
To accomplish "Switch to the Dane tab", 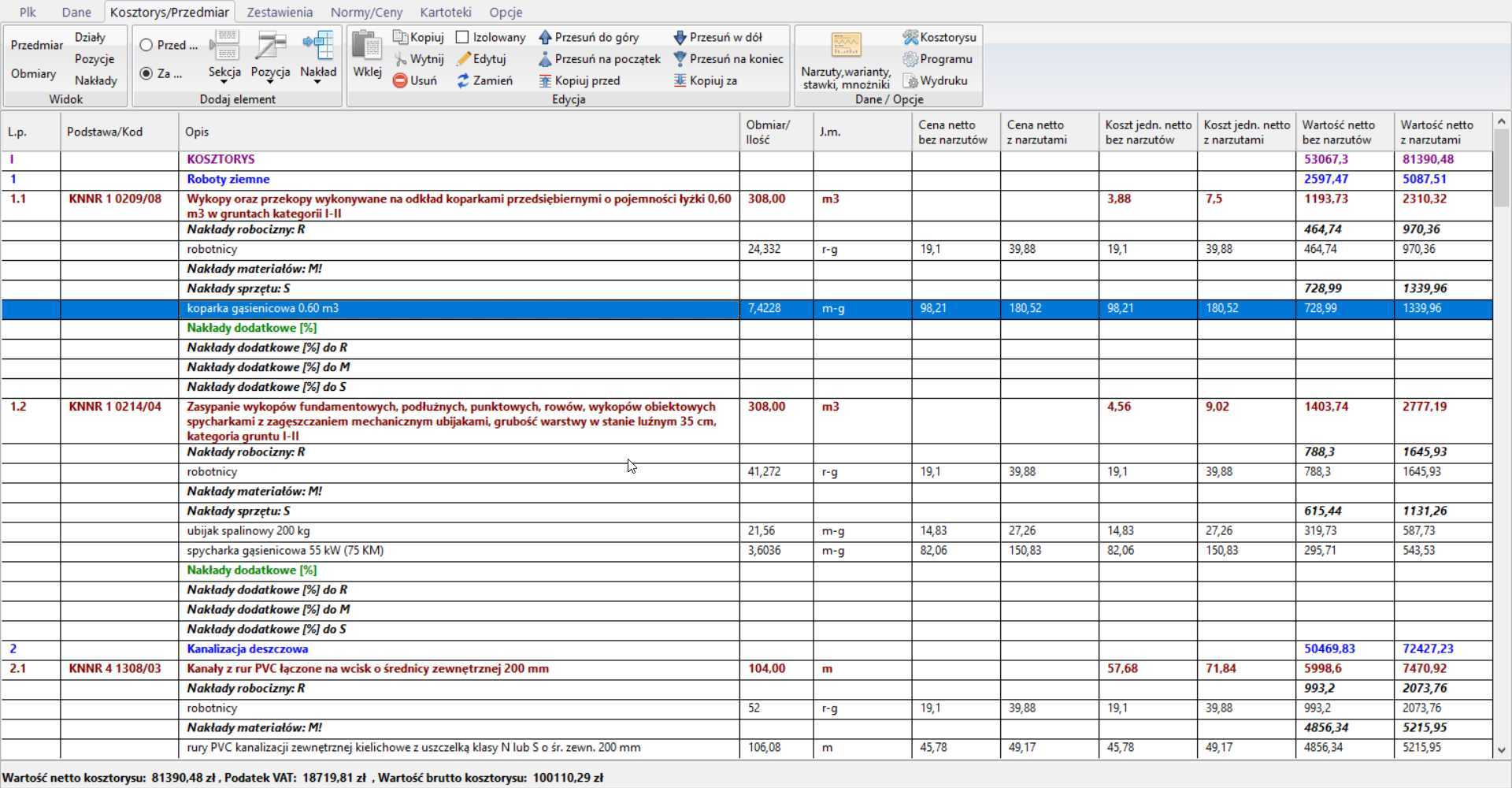I will click(76, 12).
